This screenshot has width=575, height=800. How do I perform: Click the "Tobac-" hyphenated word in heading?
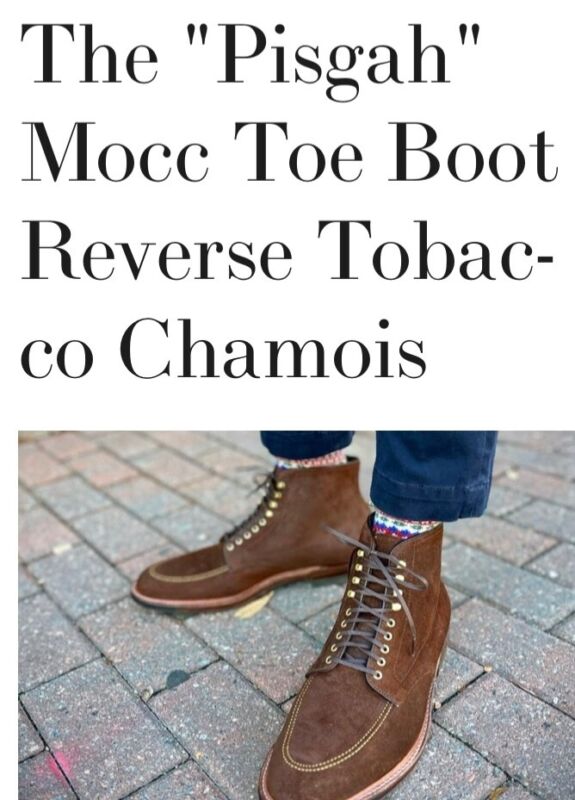point(437,250)
